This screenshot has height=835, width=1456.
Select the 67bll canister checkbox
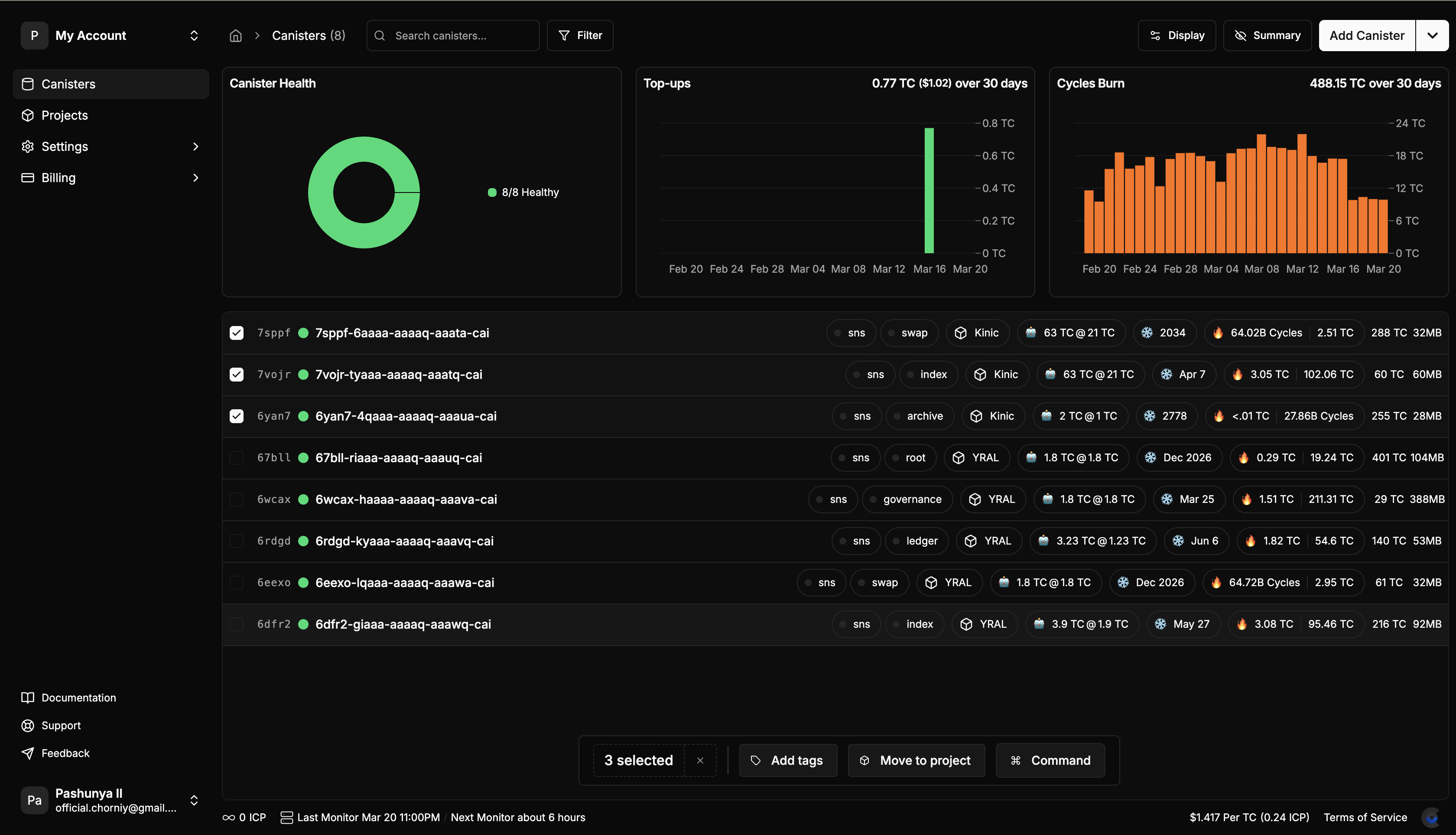237,458
